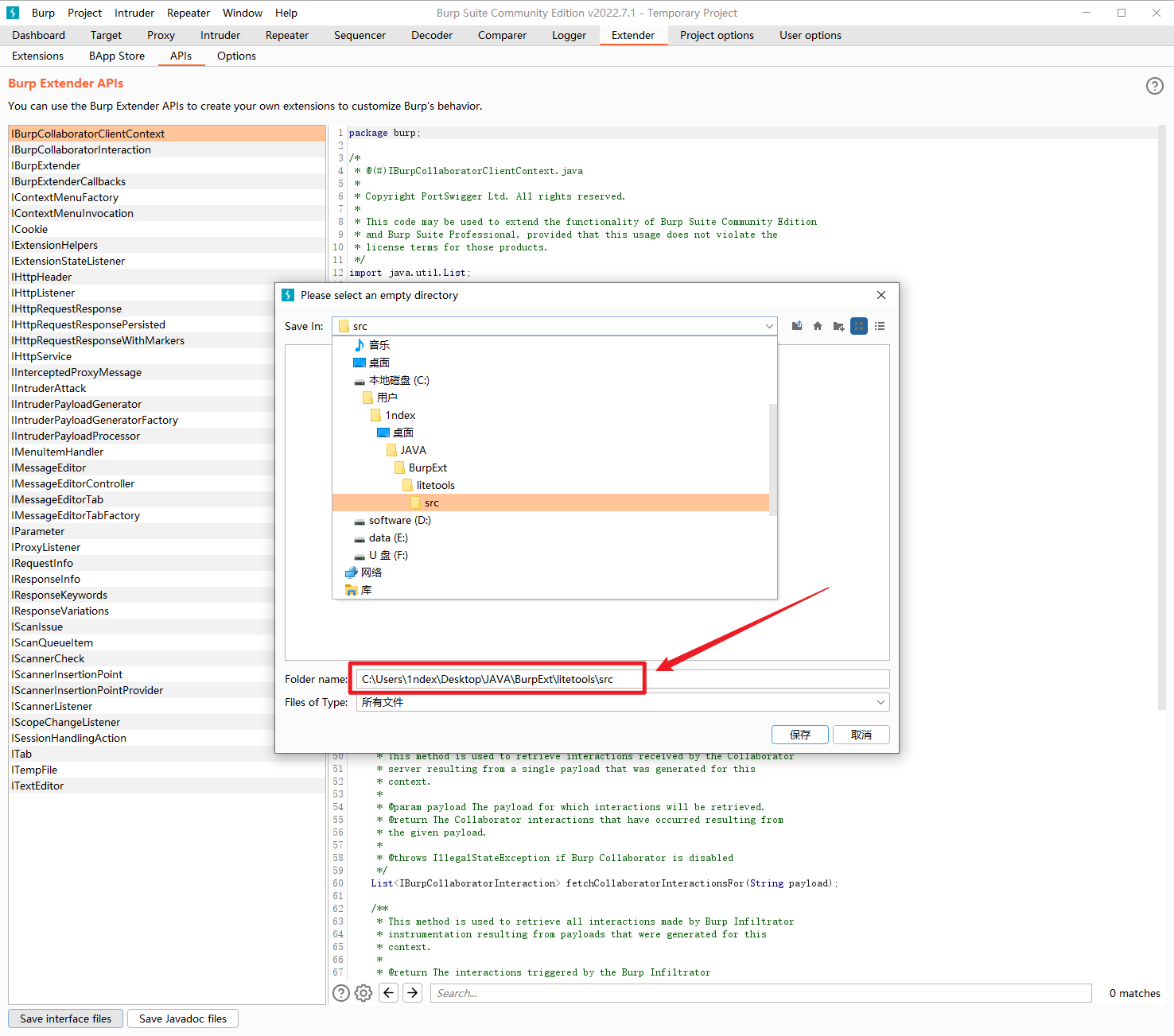Select IHttpListener in API list

(142, 293)
